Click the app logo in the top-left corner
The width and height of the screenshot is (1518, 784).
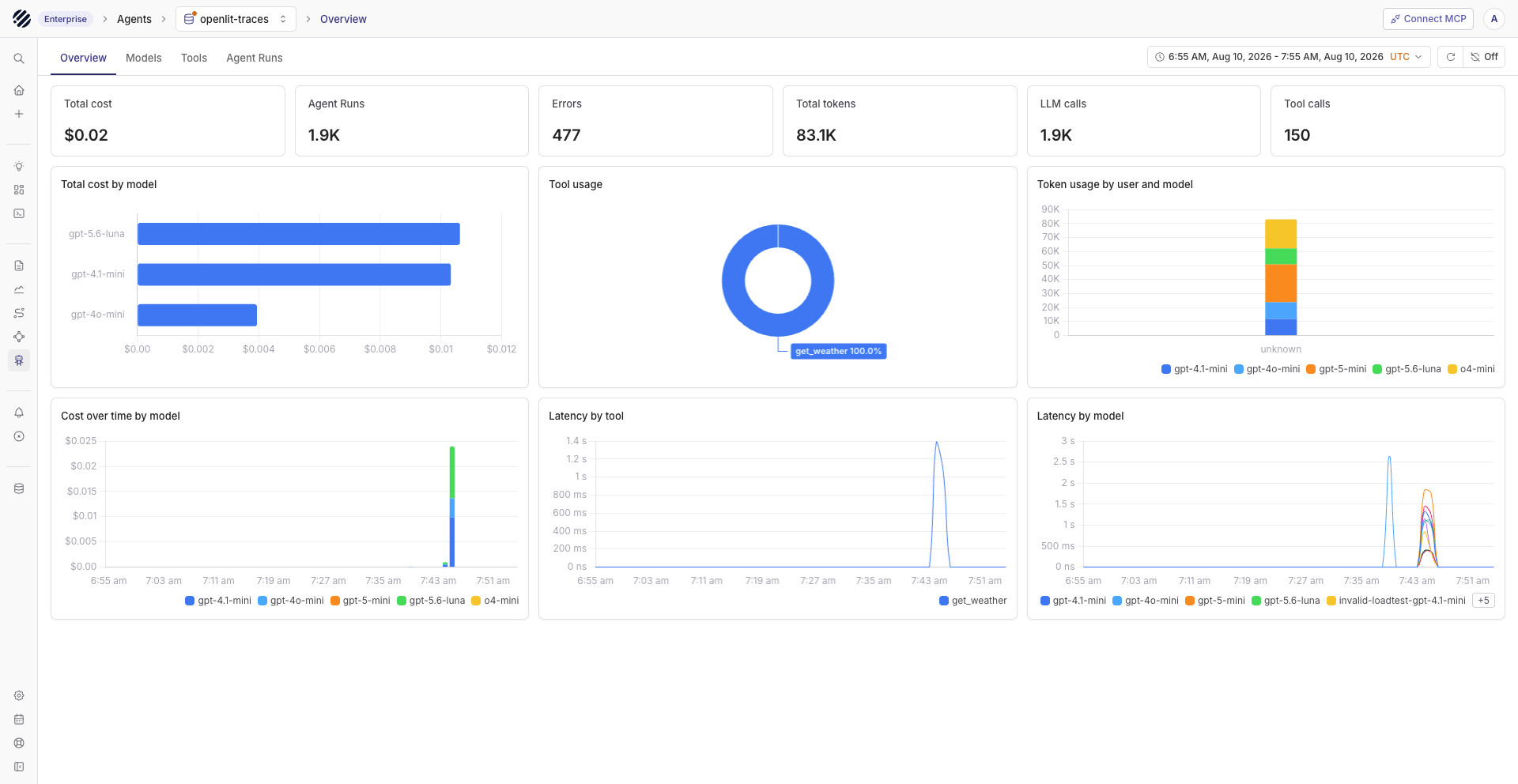pos(21,19)
